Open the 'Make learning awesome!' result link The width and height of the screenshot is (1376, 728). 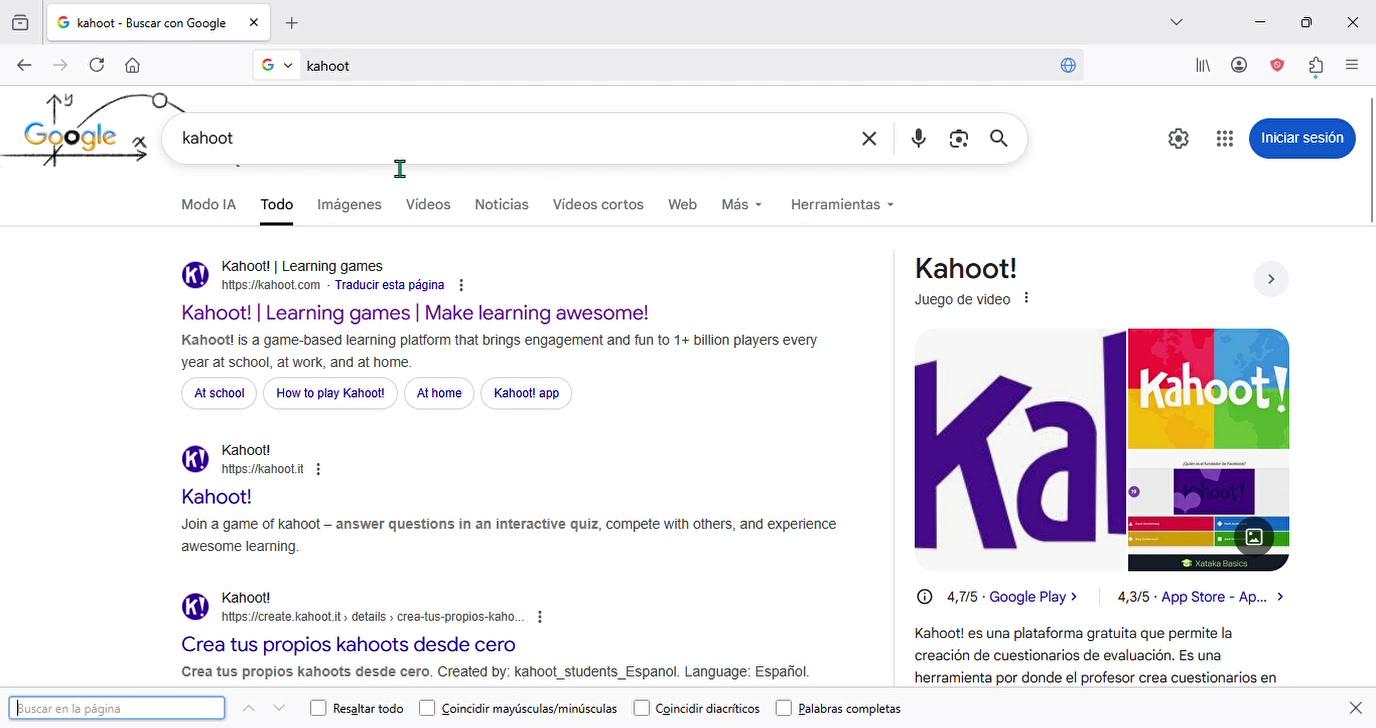click(415, 313)
